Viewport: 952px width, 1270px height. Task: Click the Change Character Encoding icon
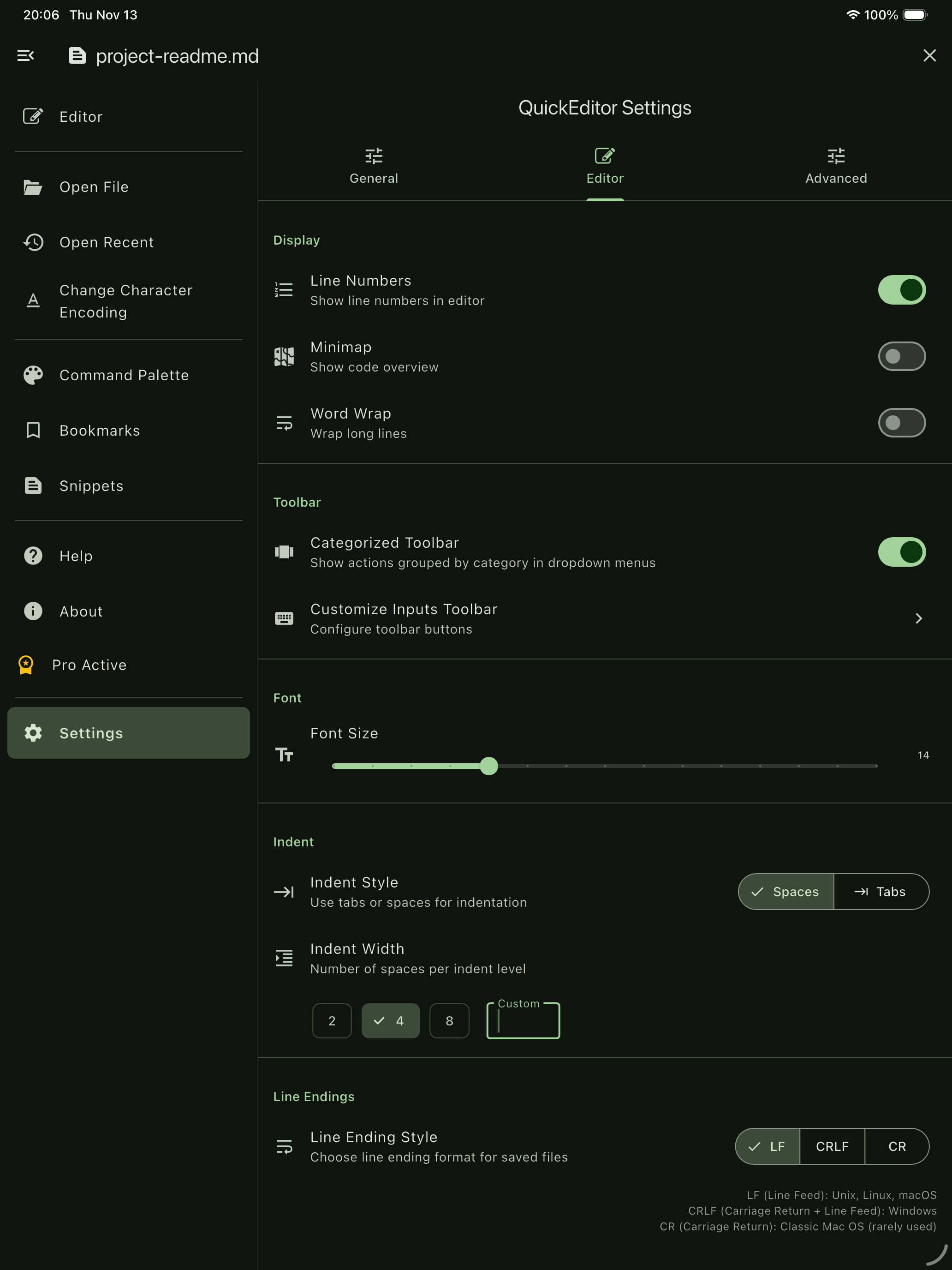click(x=33, y=300)
